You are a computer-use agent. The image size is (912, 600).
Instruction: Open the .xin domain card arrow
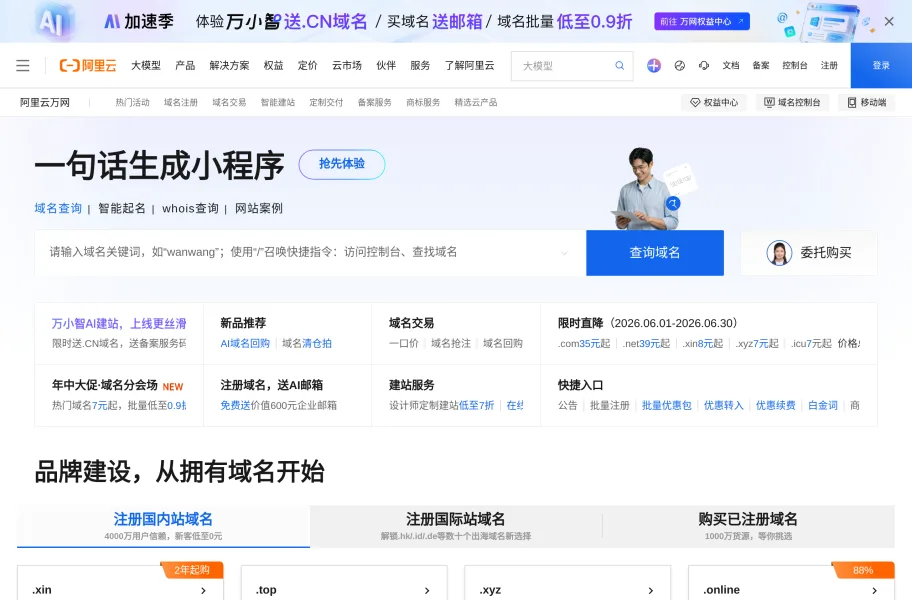(203, 591)
